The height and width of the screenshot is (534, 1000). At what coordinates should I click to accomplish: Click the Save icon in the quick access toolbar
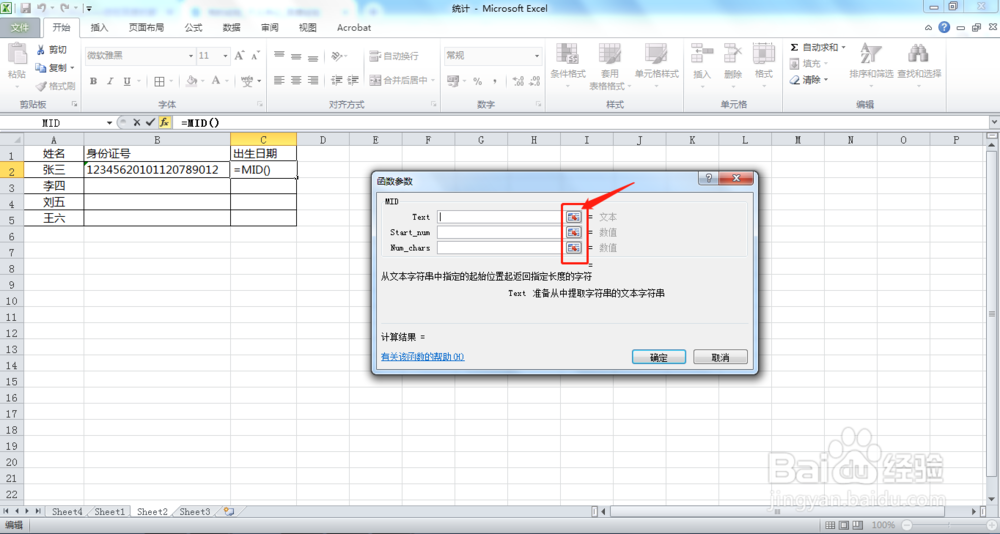click(x=26, y=8)
